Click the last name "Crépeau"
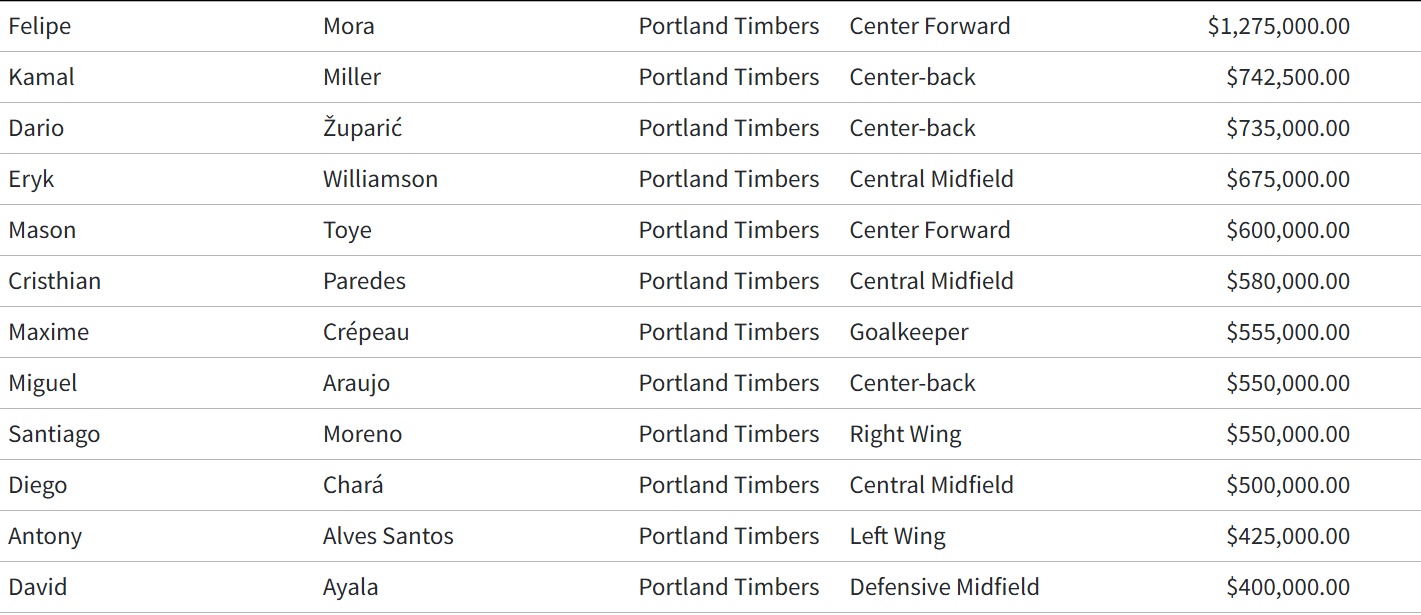This screenshot has height=615, width=1421. point(366,332)
